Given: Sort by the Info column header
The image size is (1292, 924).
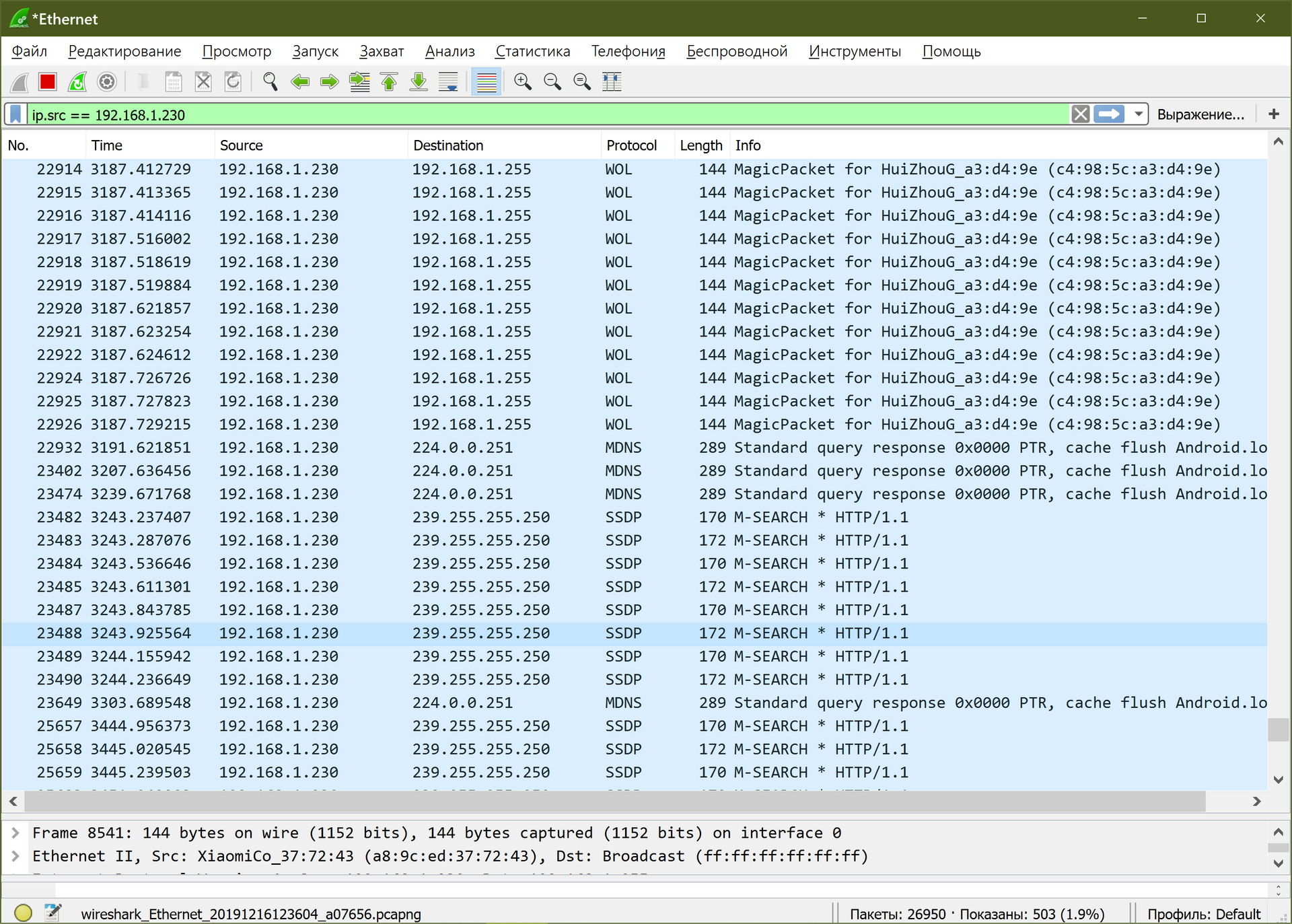Looking at the screenshot, I should pos(999,145).
